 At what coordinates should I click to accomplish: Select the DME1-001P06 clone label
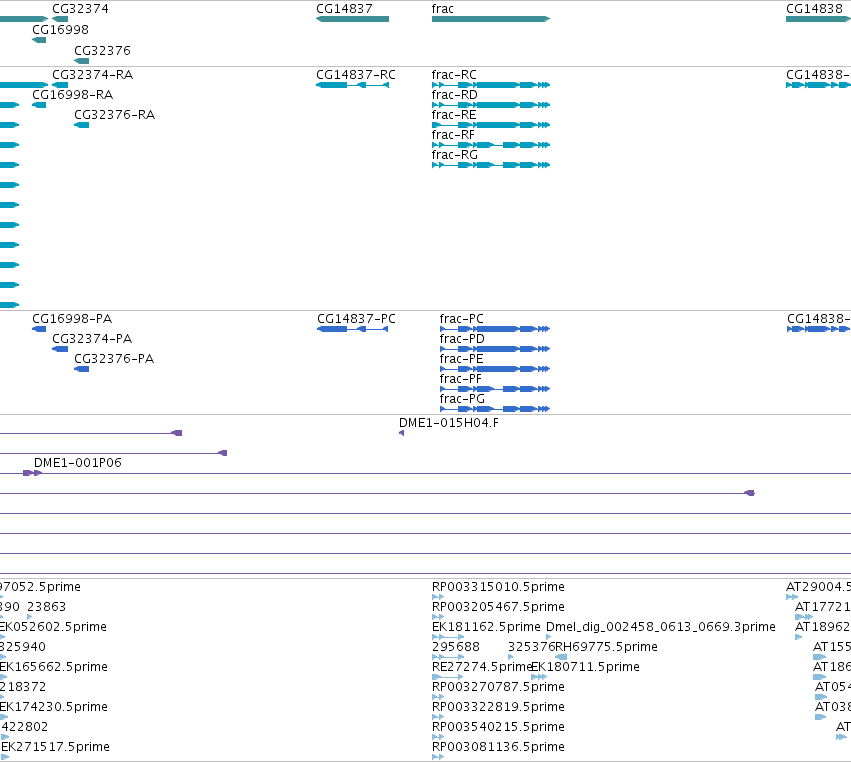click(78, 463)
